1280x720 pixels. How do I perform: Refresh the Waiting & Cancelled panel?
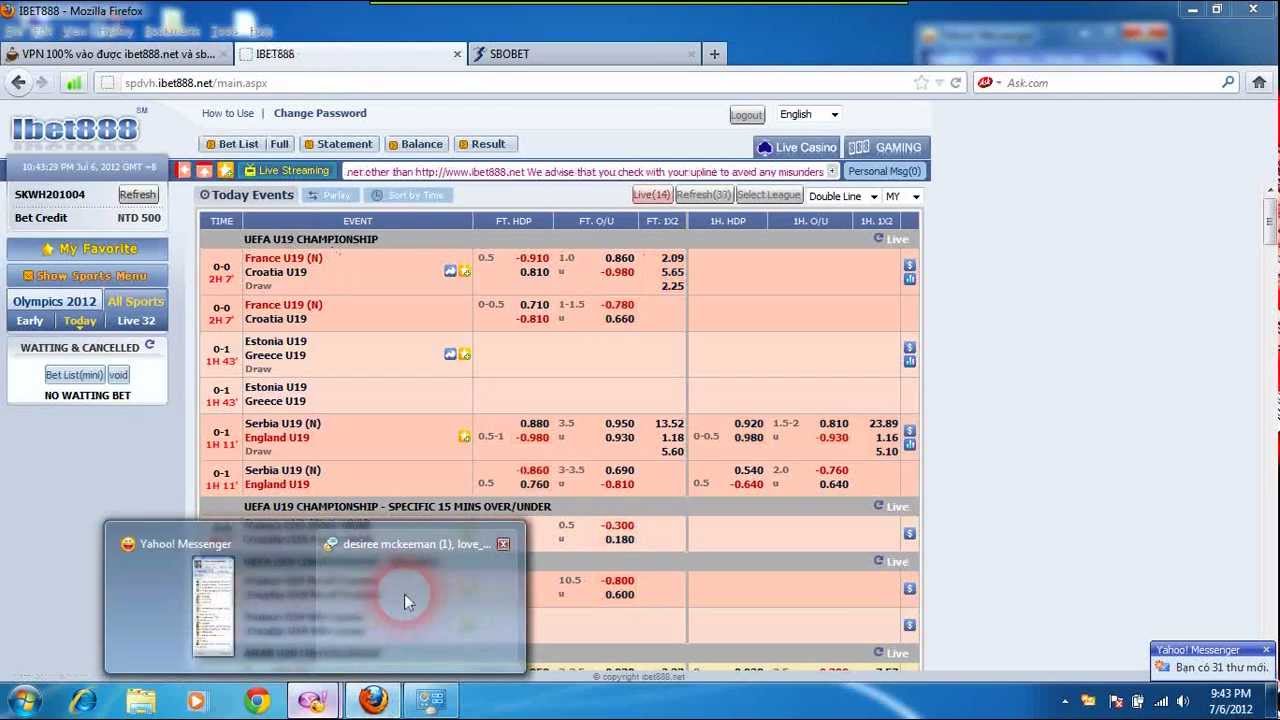(149, 346)
